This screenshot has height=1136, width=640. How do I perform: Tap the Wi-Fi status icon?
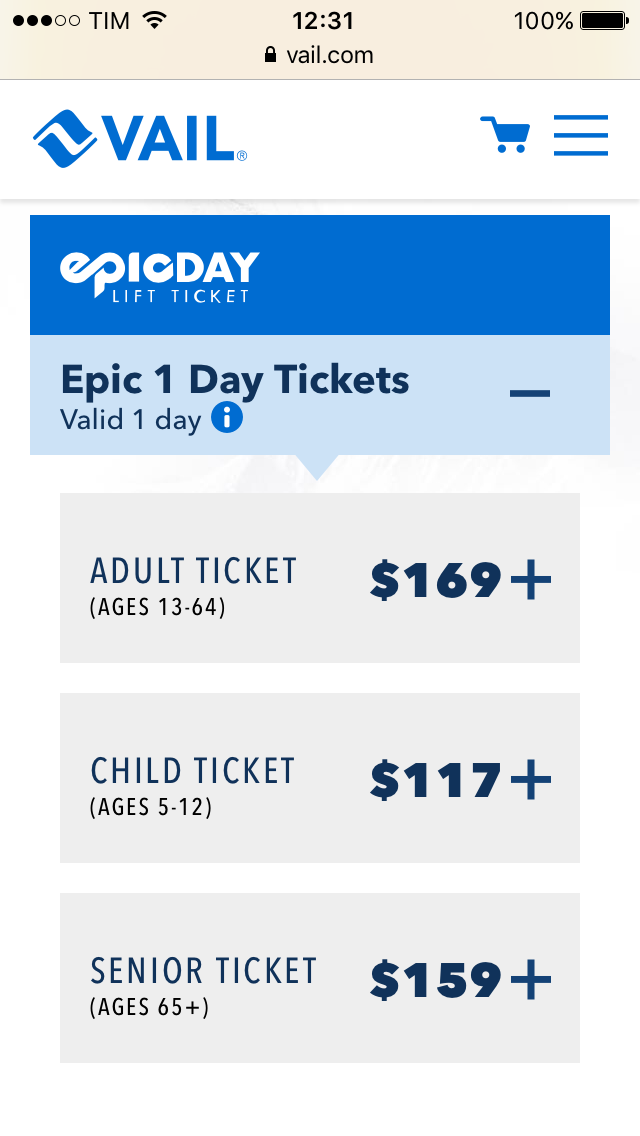tap(154, 20)
